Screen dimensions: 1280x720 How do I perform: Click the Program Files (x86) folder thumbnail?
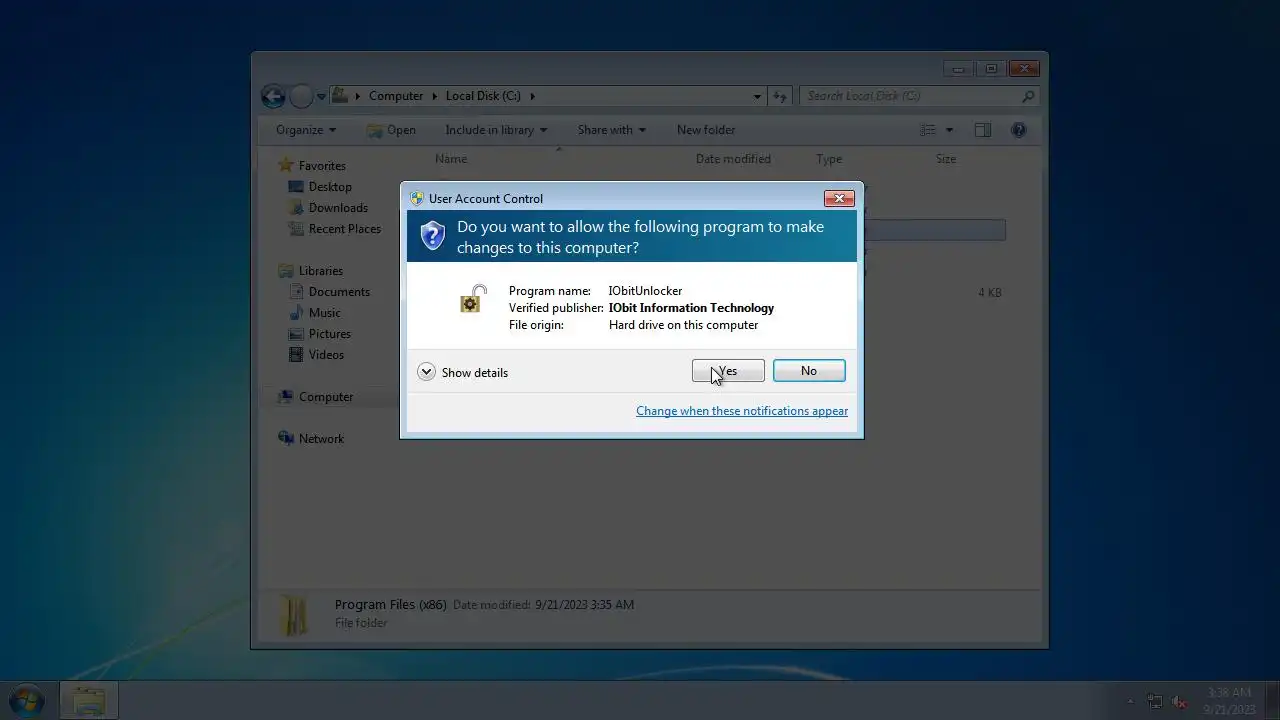pyautogui.click(x=295, y=614)
